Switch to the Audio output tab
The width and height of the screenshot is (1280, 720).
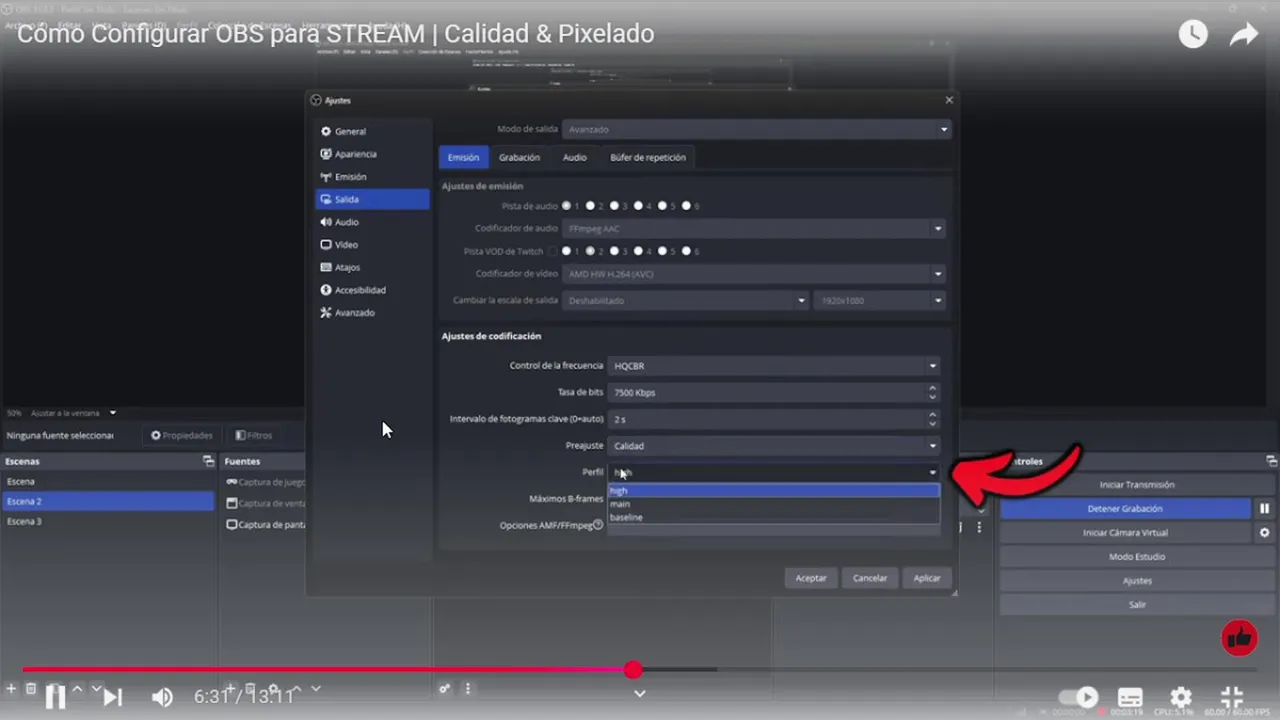tap(574, 157)
